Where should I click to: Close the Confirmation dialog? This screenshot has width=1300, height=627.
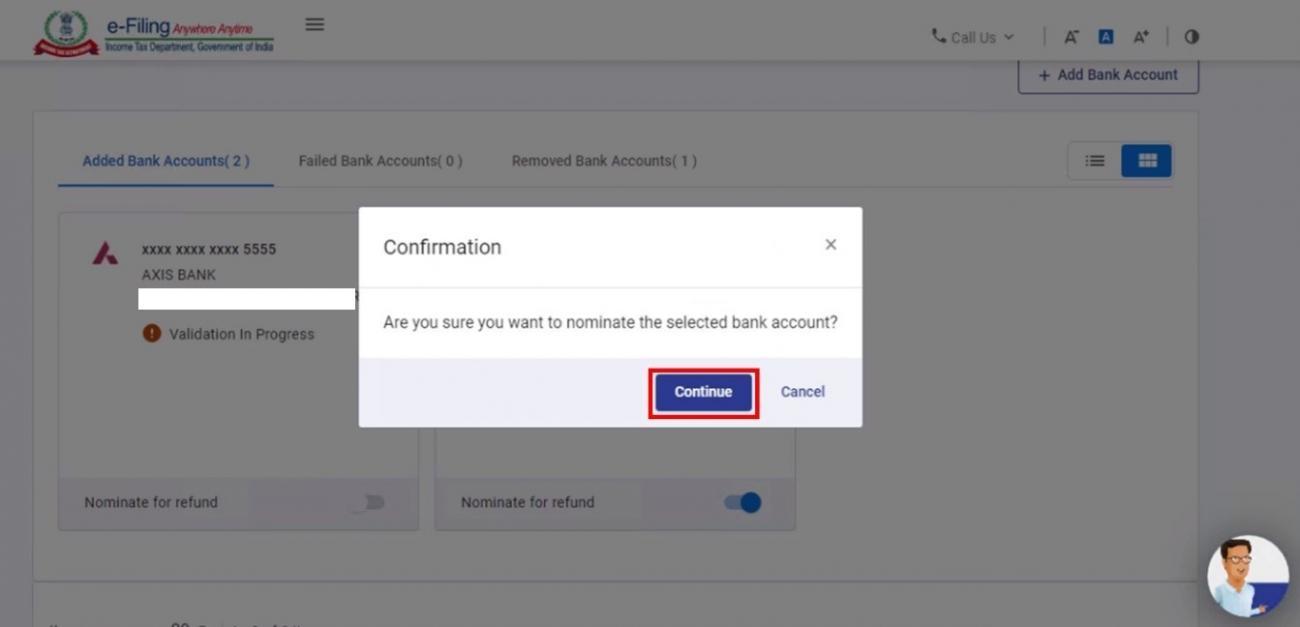click(x=830, y=245)
